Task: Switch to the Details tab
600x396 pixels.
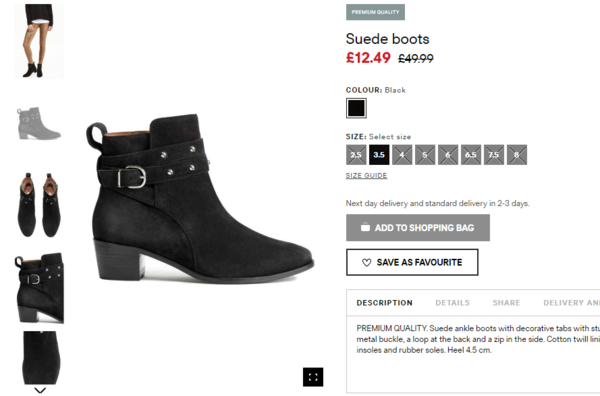Action: tap(452, 303)
